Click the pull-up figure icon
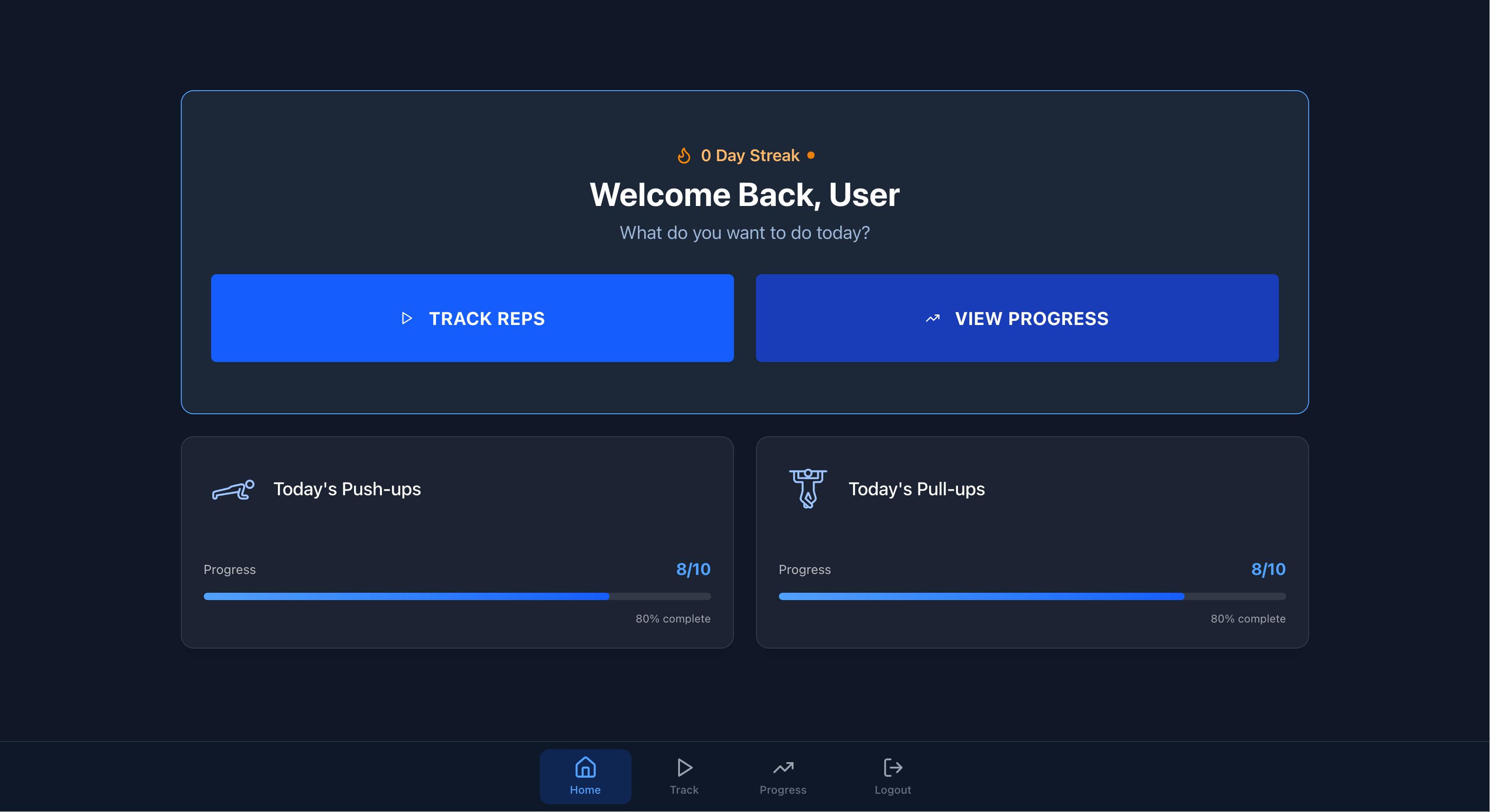Viewport: 1490px width, 812px height. (x=808, y=489)
